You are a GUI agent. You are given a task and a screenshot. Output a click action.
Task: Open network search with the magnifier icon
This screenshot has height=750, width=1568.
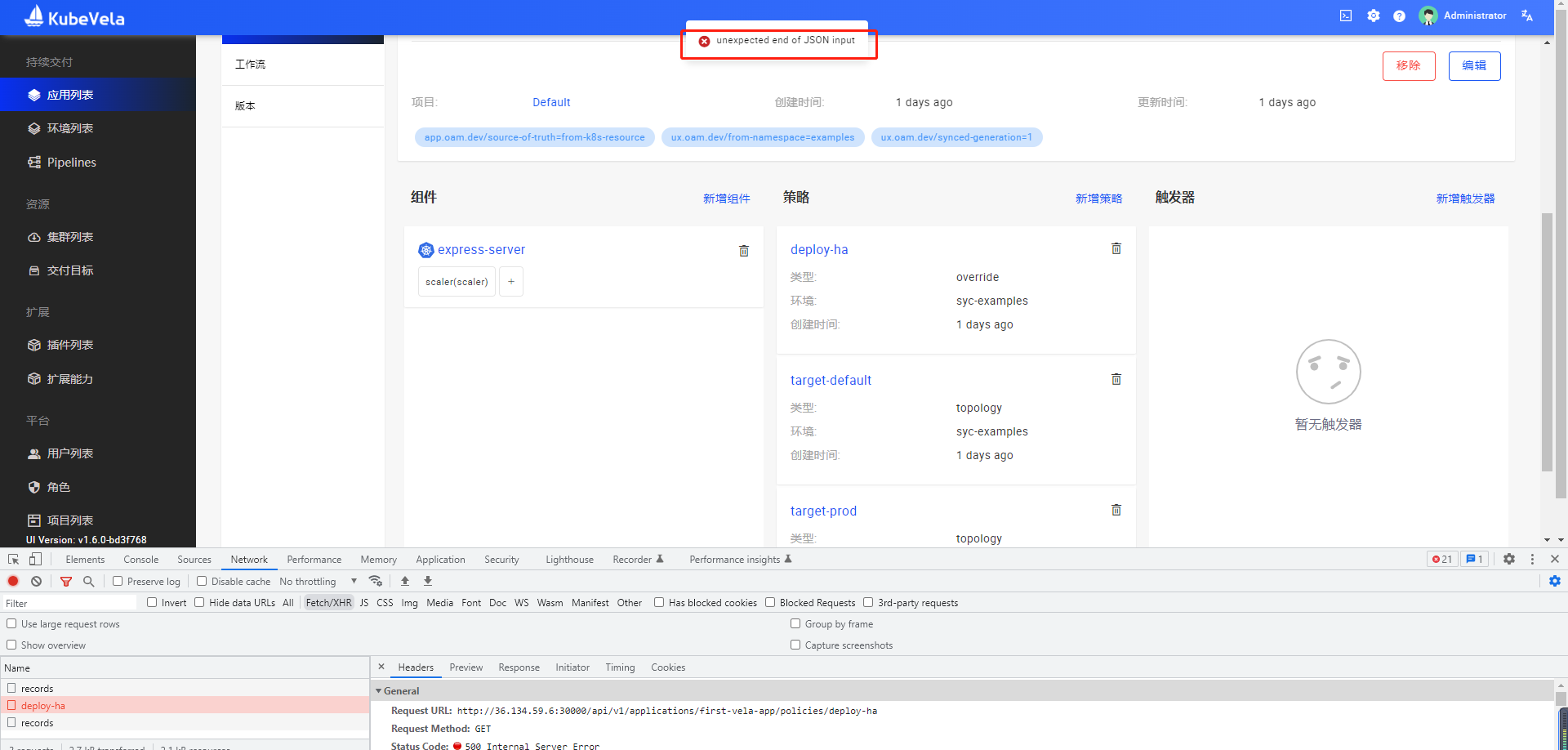pos(88,581)
